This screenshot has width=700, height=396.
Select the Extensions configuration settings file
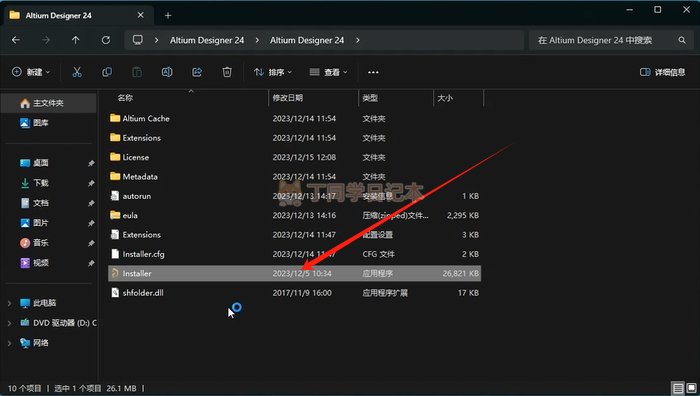click(x=142, y=235)
